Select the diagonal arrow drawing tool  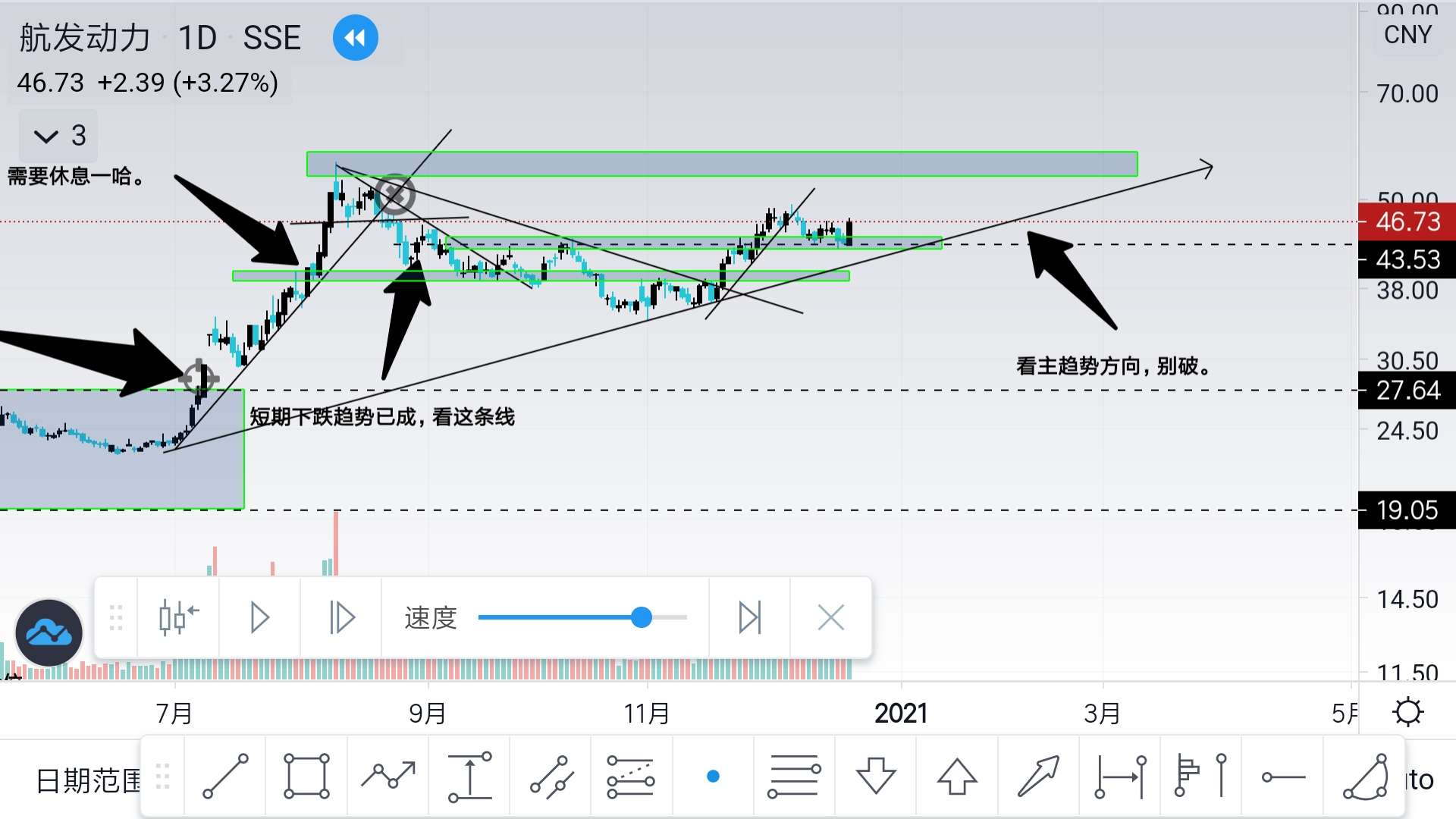1038,776
